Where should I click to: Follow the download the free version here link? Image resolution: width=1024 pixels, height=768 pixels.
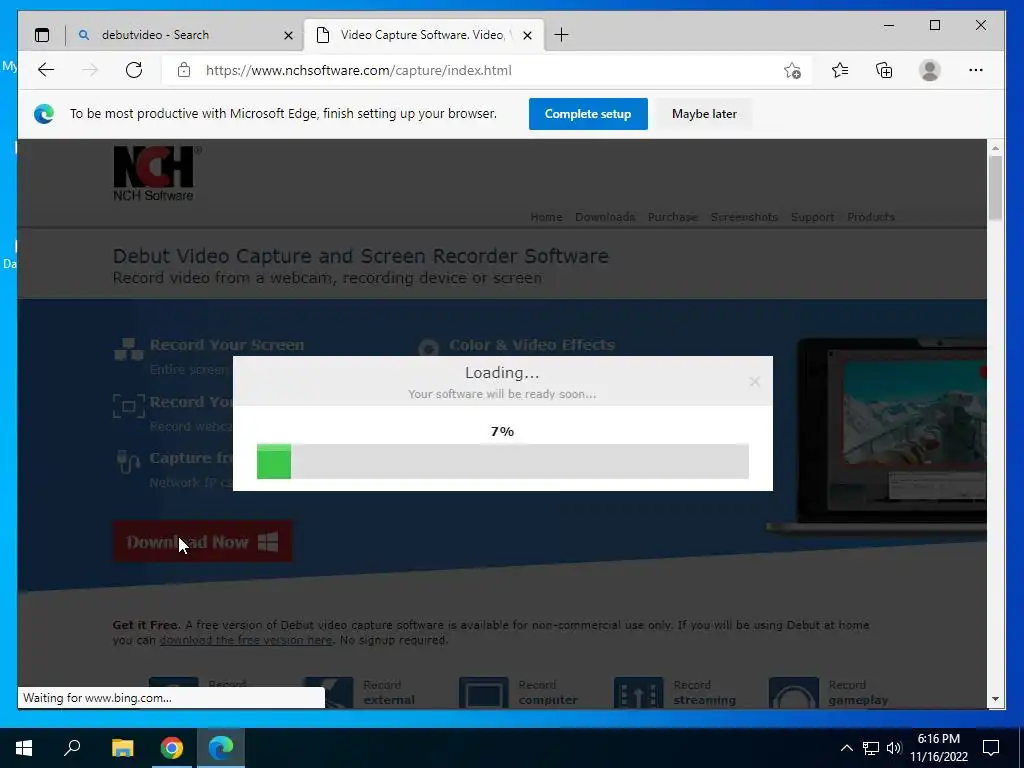[246, 640]
